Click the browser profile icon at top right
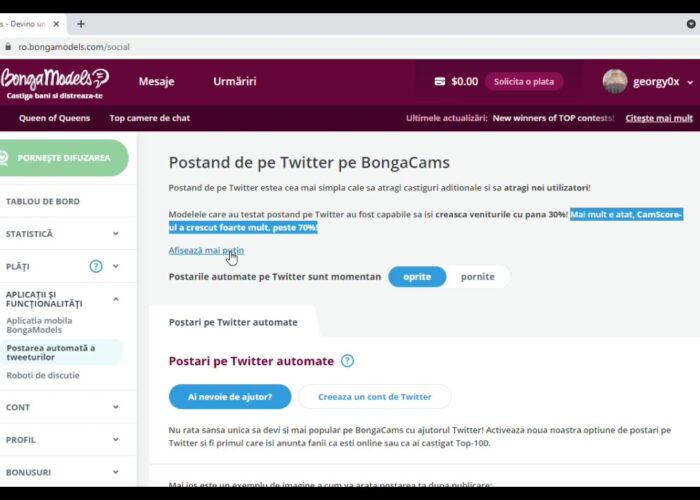Viewport: 700px width, 500px height. 691,24
